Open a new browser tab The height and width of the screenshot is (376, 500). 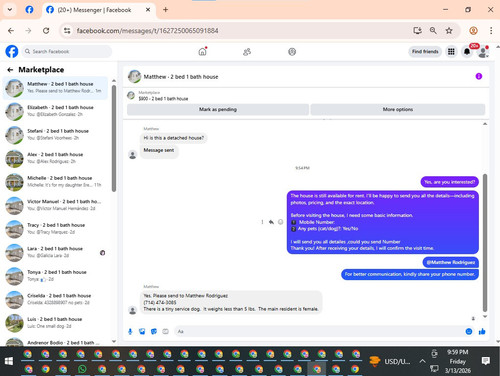[x=165, y=10]
